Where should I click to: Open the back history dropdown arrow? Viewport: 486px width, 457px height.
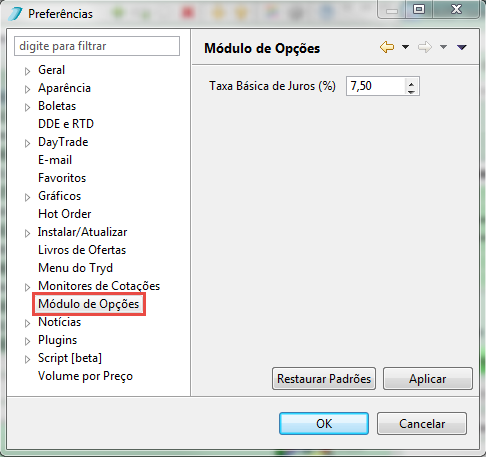pyautogui.click(x=405, y=47)
